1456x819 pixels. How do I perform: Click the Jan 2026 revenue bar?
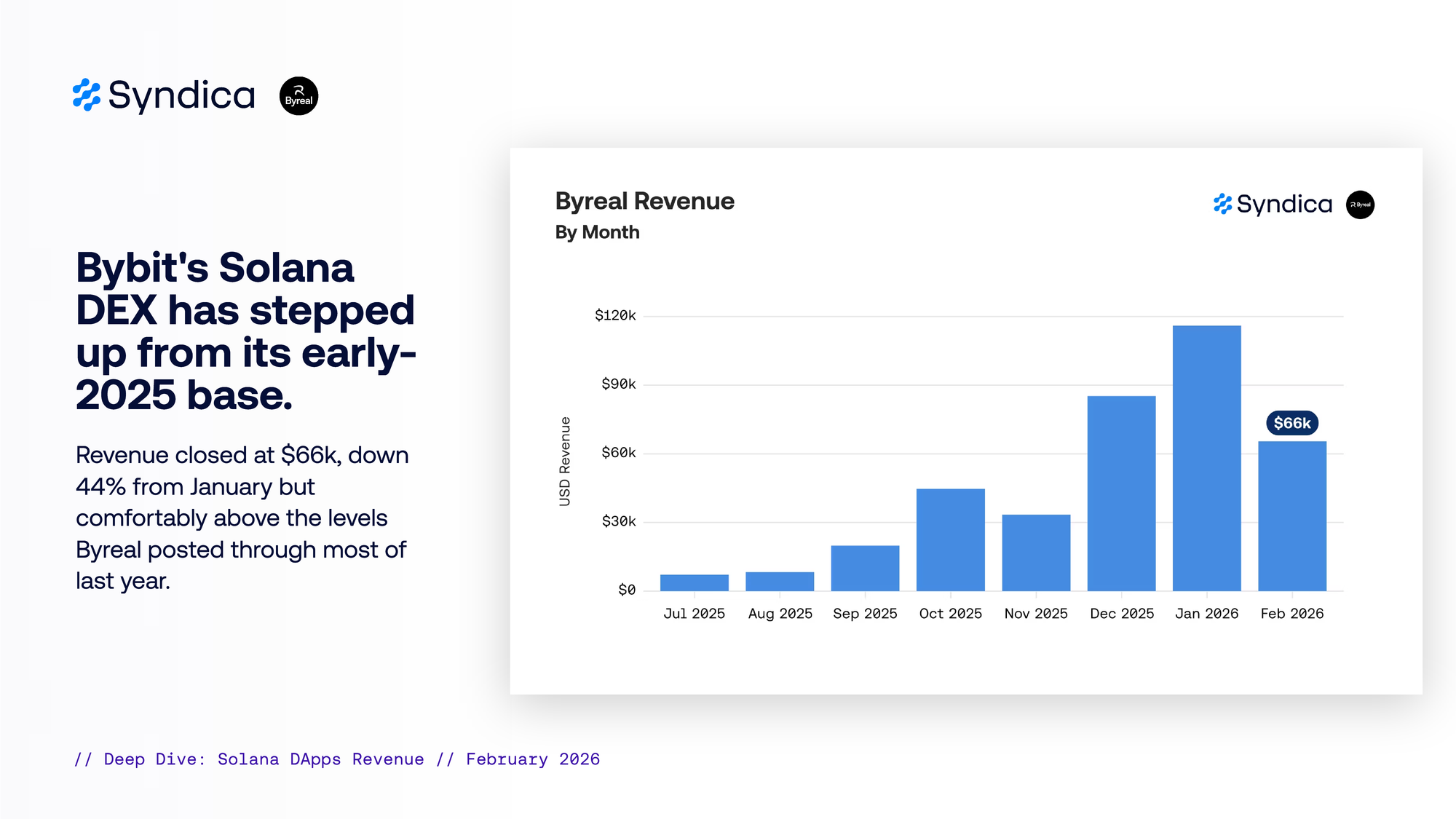click(x=1206, y=459)
